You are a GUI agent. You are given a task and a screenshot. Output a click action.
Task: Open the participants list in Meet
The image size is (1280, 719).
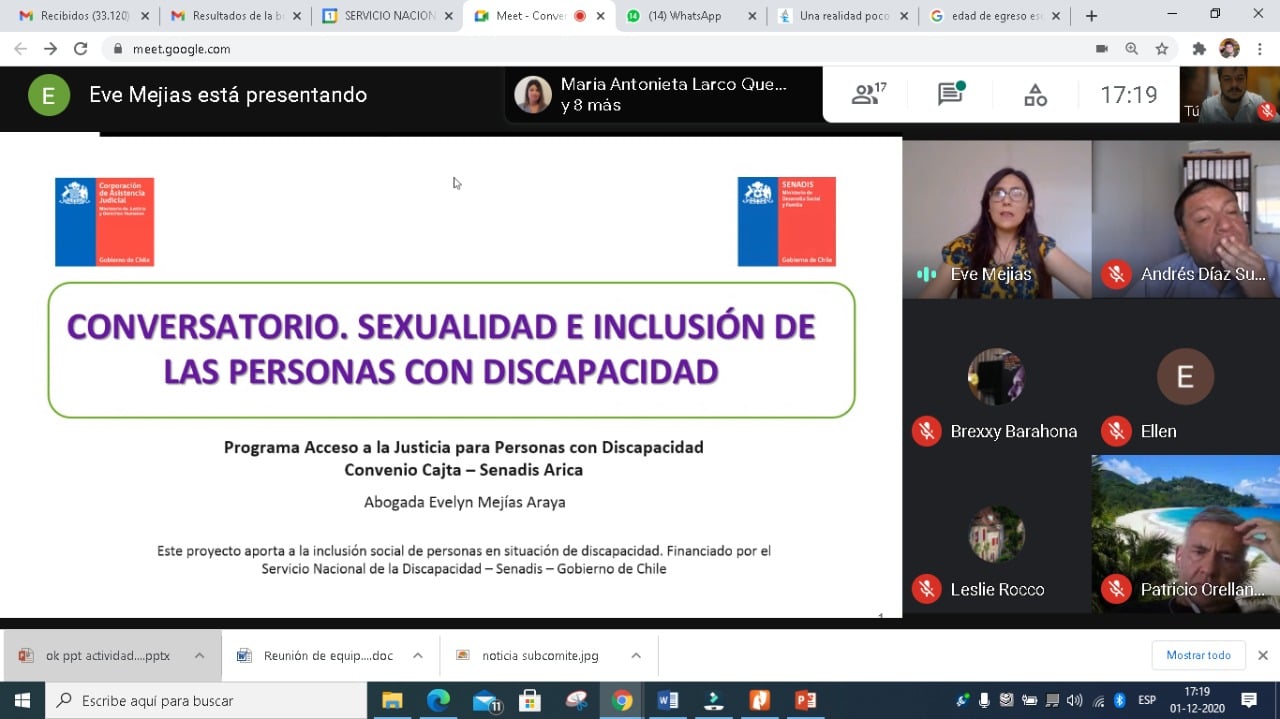868,95
